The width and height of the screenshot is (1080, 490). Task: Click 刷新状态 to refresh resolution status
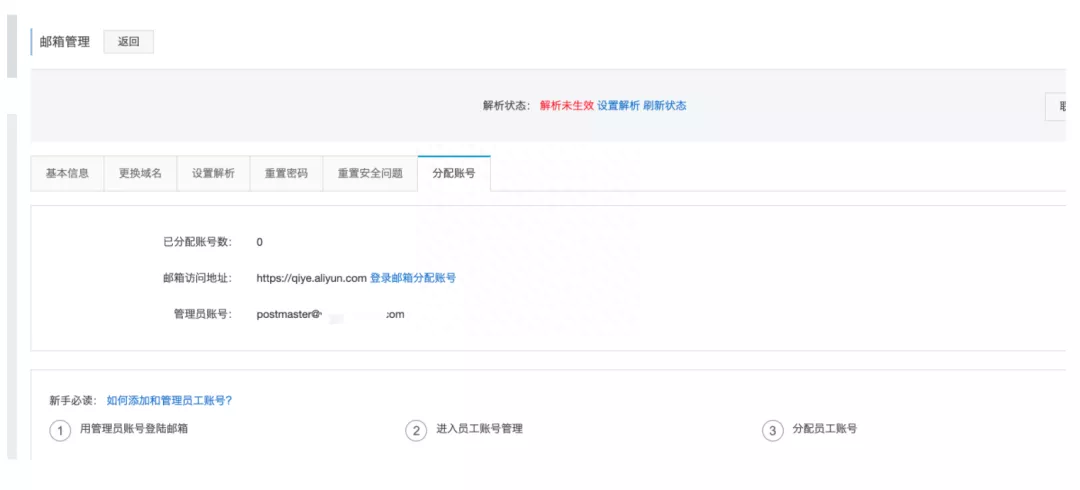click(664, 106)
